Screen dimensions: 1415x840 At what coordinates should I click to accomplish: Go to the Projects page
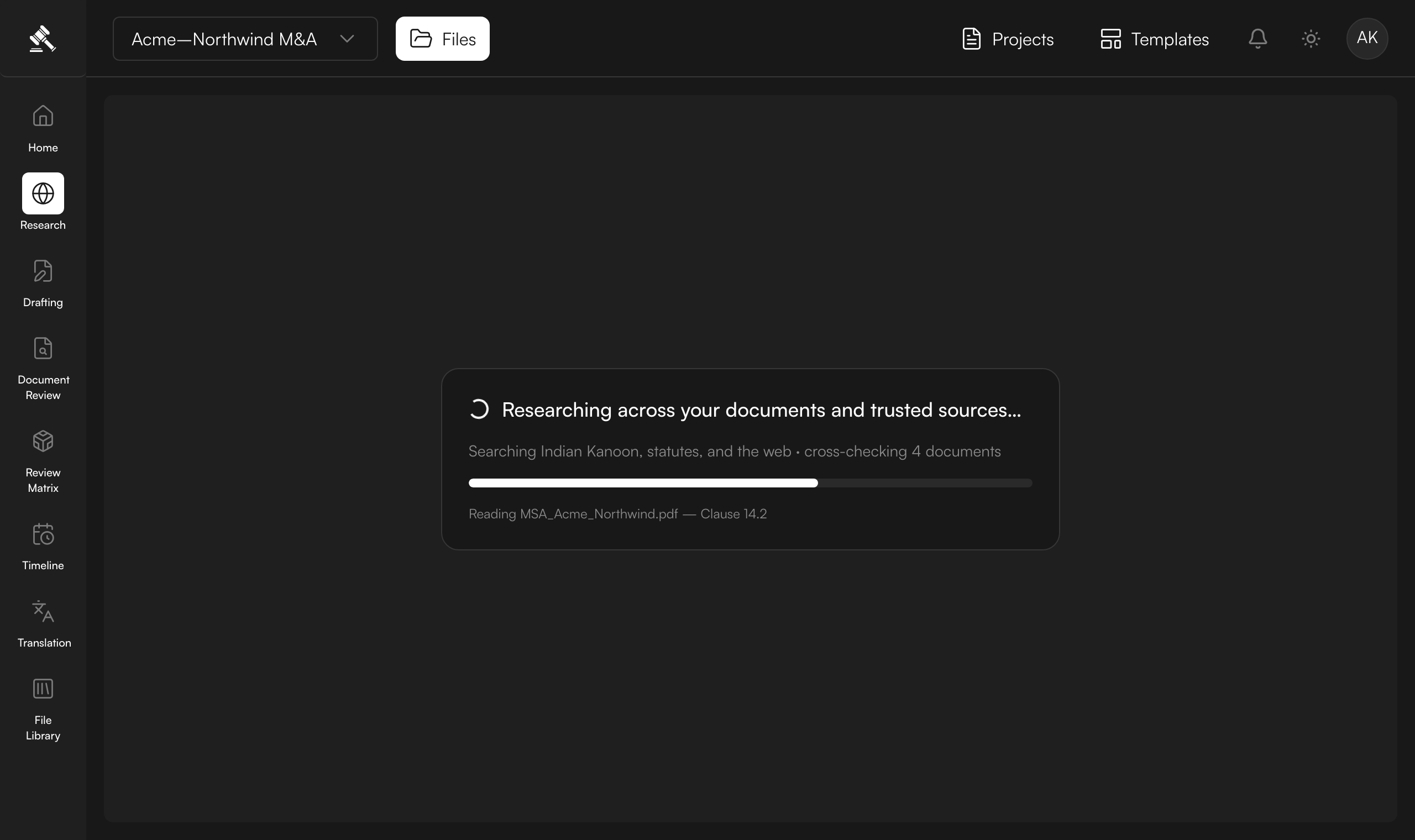[x=1008, y=39]
